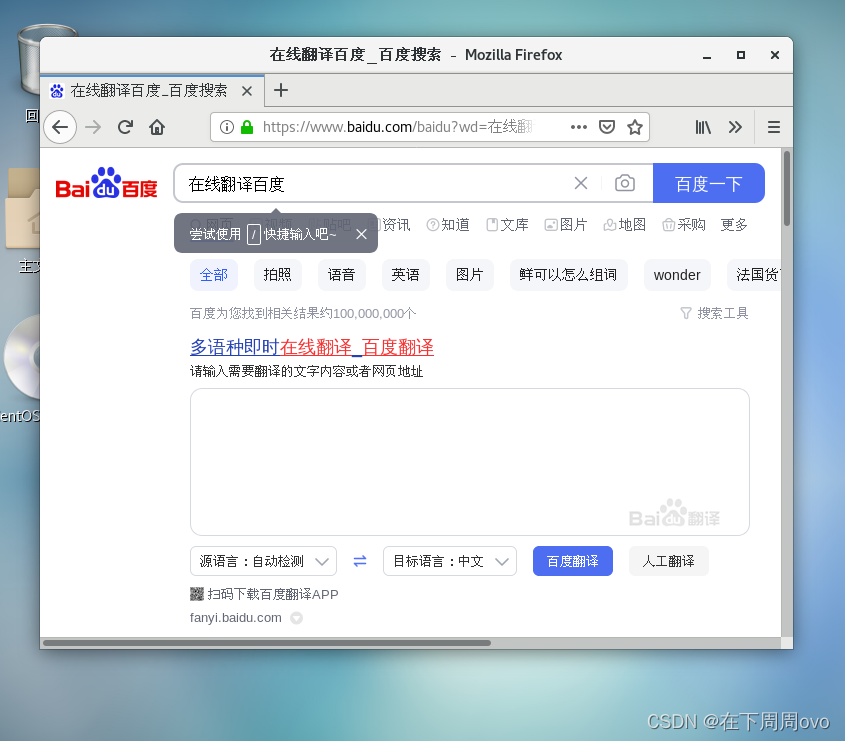Open page actions three-dot menu

coord(578,127)
